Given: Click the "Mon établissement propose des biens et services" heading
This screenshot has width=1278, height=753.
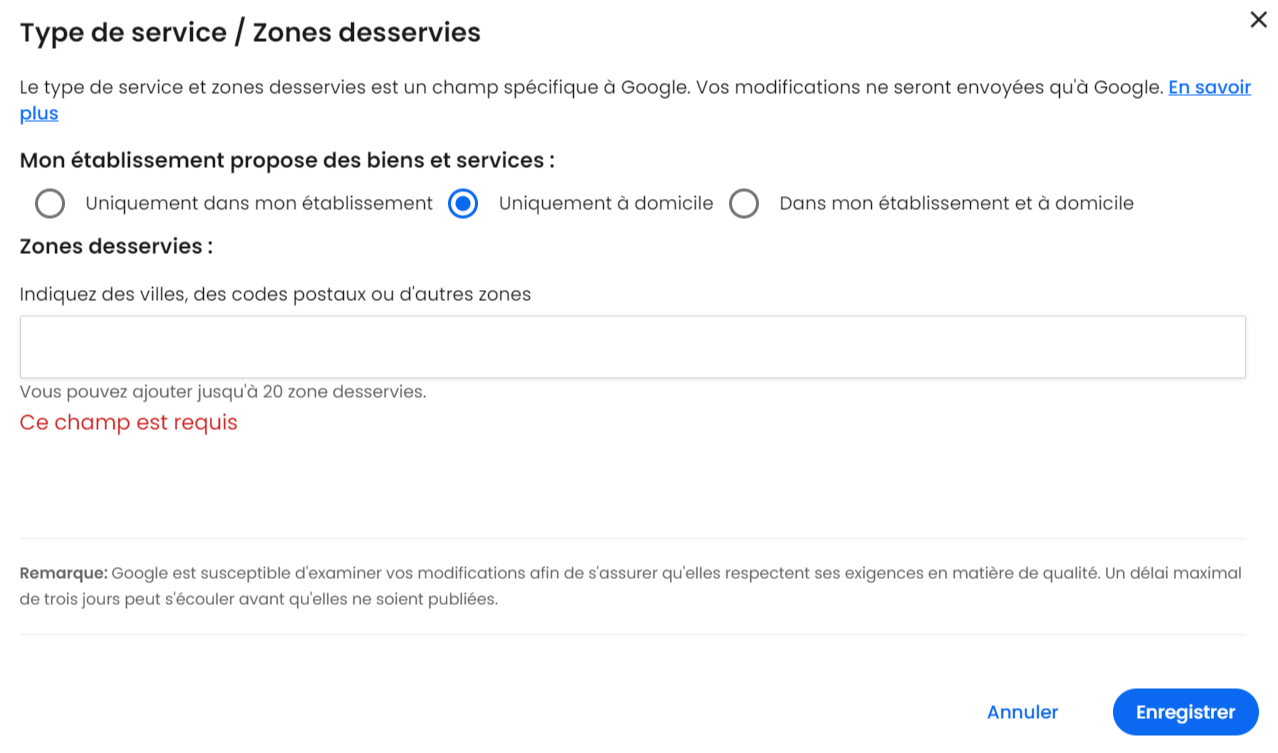Looking at the screenshot, I should [x=287, y=161].
